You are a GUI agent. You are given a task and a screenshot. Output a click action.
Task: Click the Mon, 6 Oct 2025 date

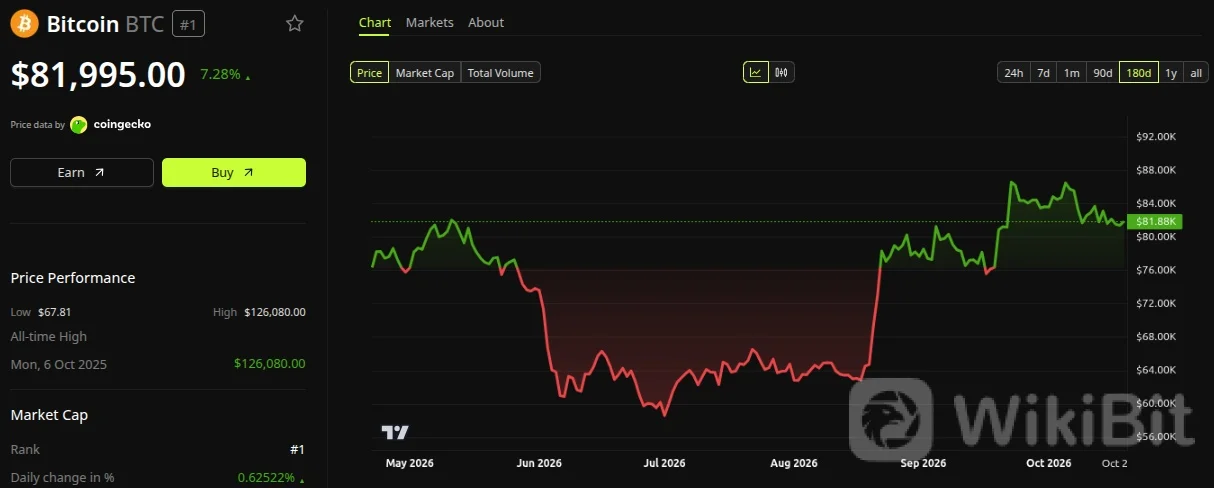[x=58, y=364]
